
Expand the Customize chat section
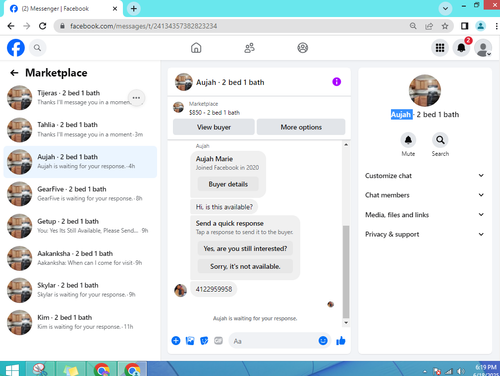click(424, 176)
